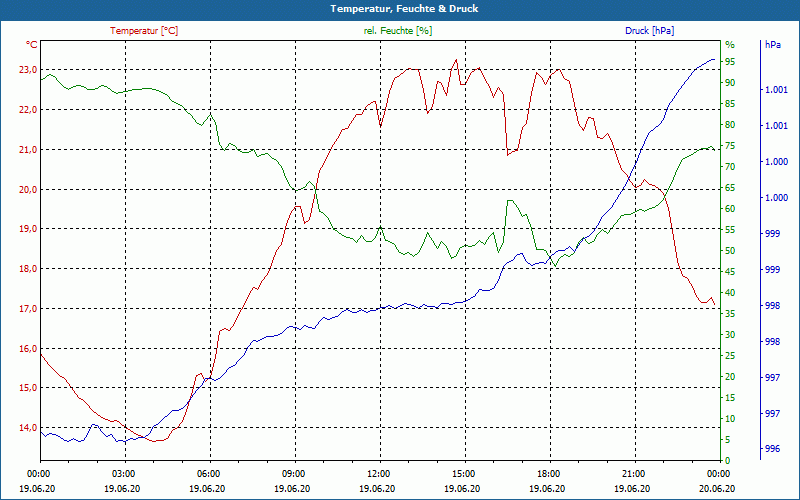Click the '19.06.20' date under 09:00
Screen dimensions: 800x500
click(x=292, y=488)
